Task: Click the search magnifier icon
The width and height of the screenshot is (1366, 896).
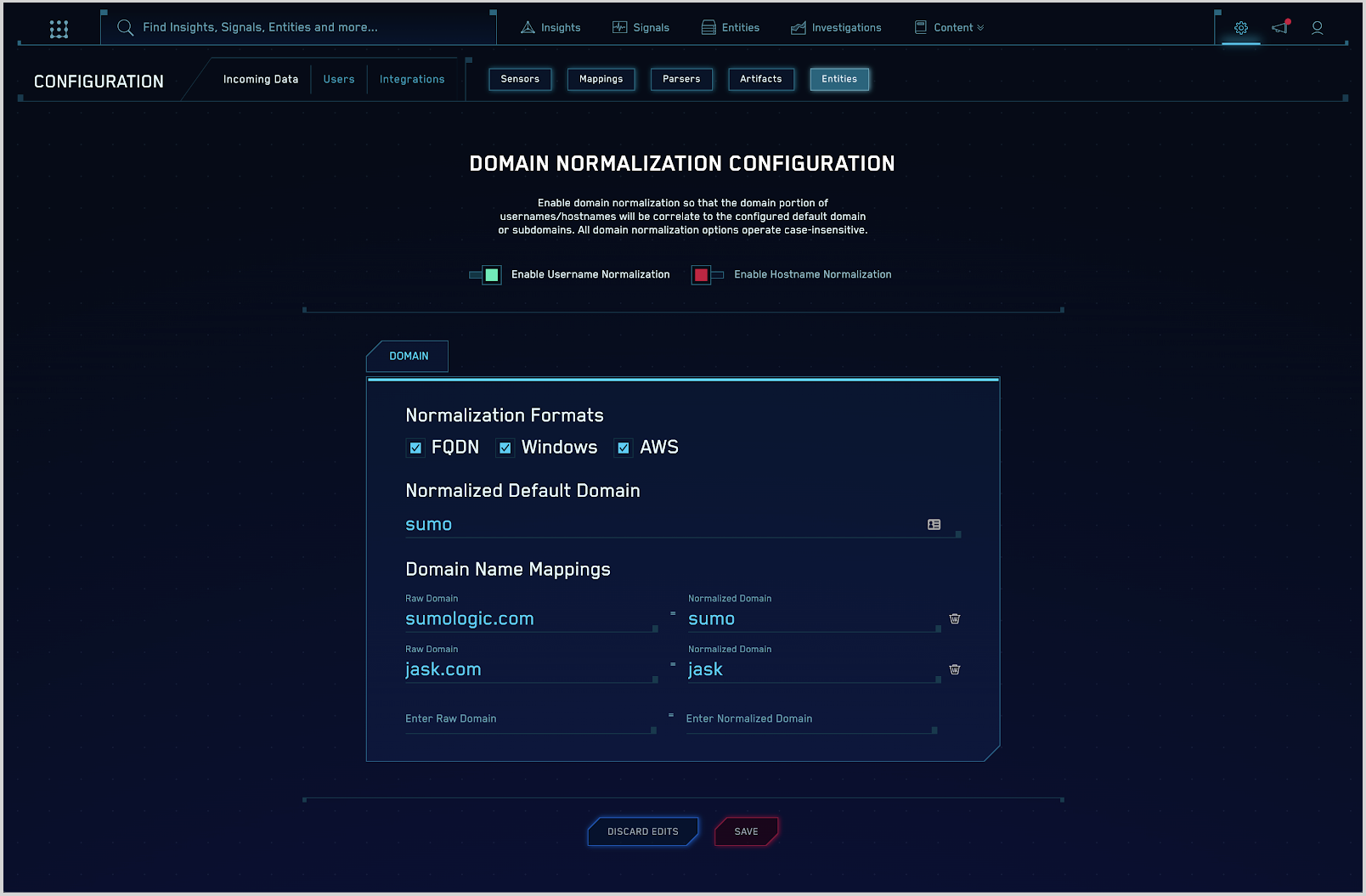Action: point(125,28)
